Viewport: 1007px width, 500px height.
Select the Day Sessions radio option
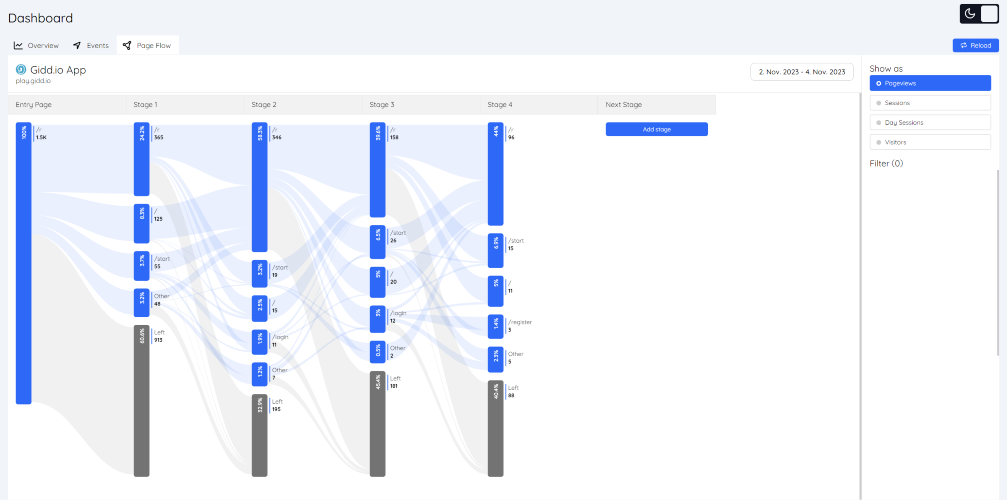(x=930, y=122)
